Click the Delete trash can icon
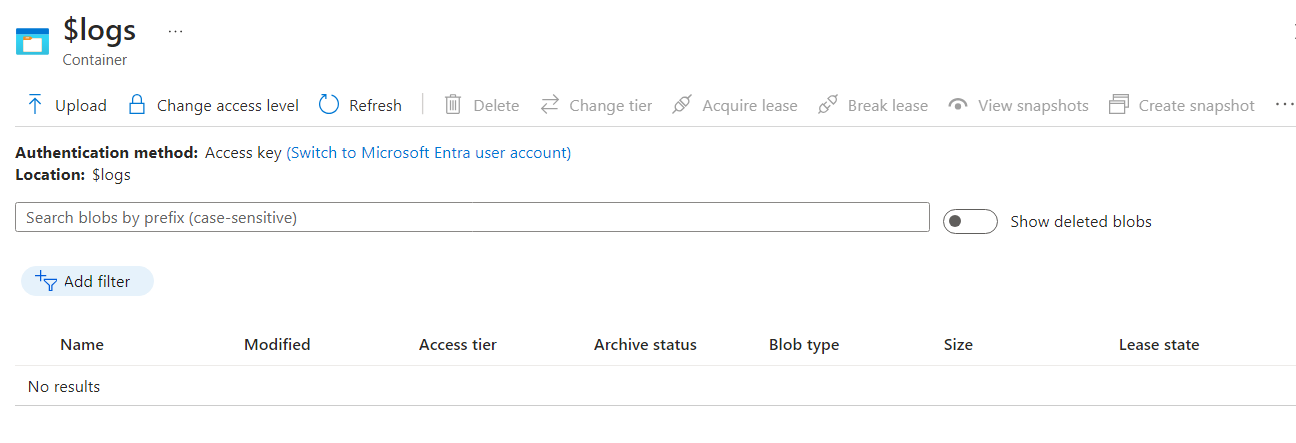 (x=453, y=105)
